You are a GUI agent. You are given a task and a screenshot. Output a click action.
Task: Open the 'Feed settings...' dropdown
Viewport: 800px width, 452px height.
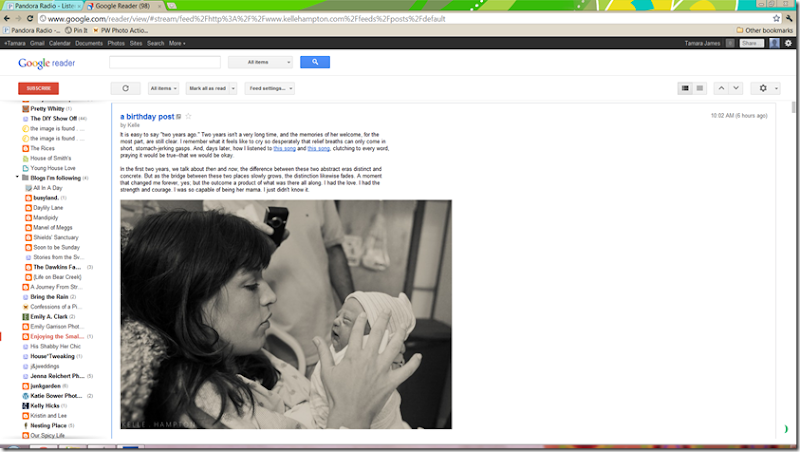click(269, 88)
